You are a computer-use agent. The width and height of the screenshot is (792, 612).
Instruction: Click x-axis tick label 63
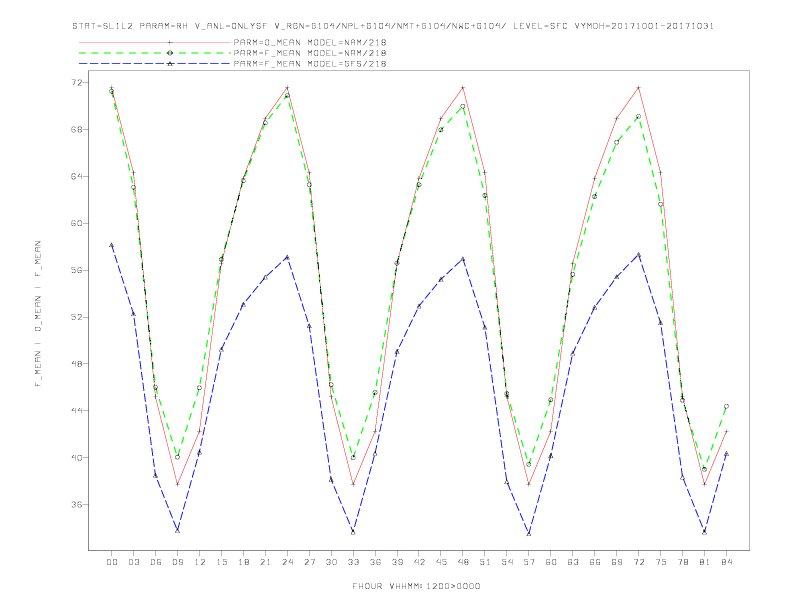tap(573, 562)
